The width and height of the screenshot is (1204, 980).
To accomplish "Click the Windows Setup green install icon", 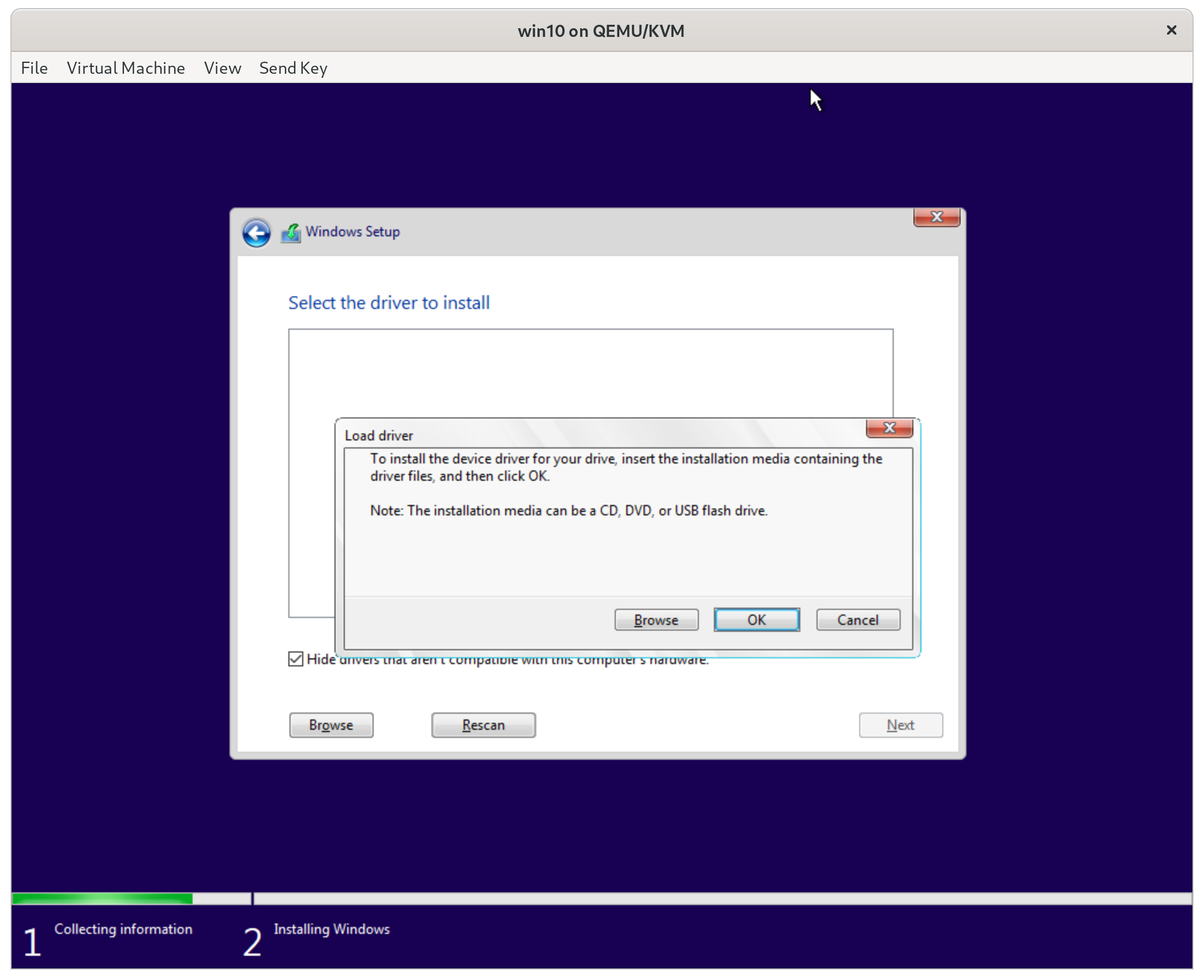I will point(291,232).
